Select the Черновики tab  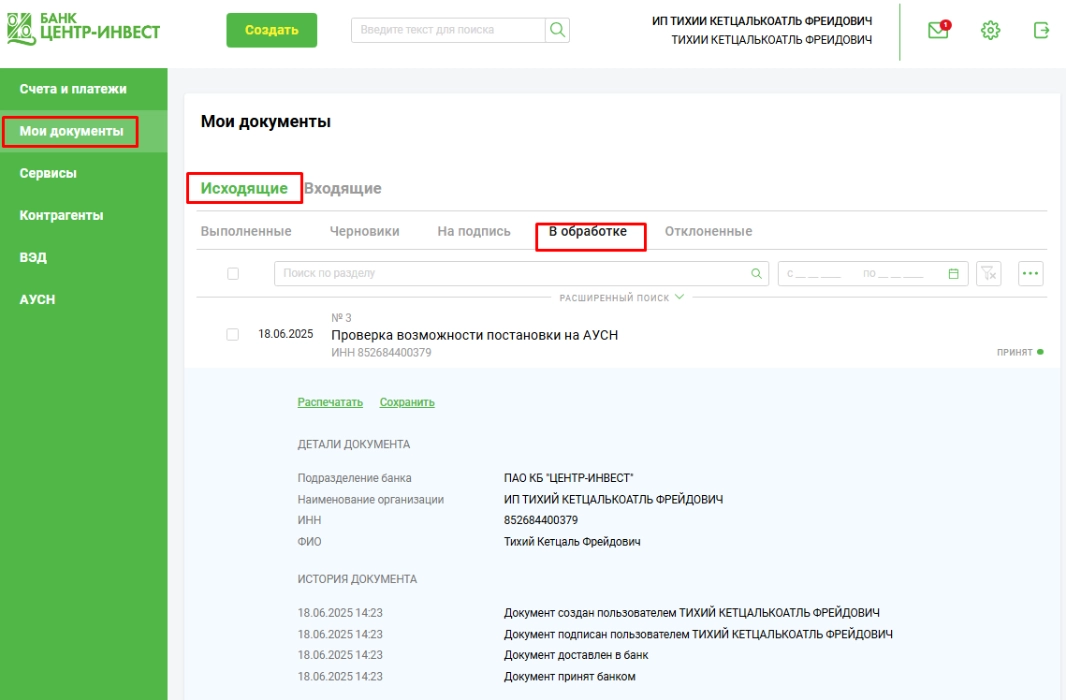point(364,231)
